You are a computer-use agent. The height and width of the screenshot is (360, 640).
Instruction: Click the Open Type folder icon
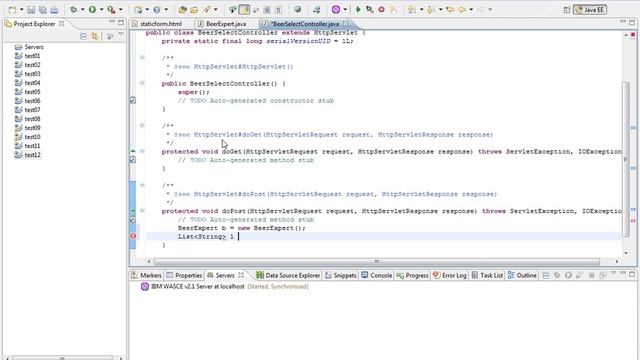tap(183, 10)
